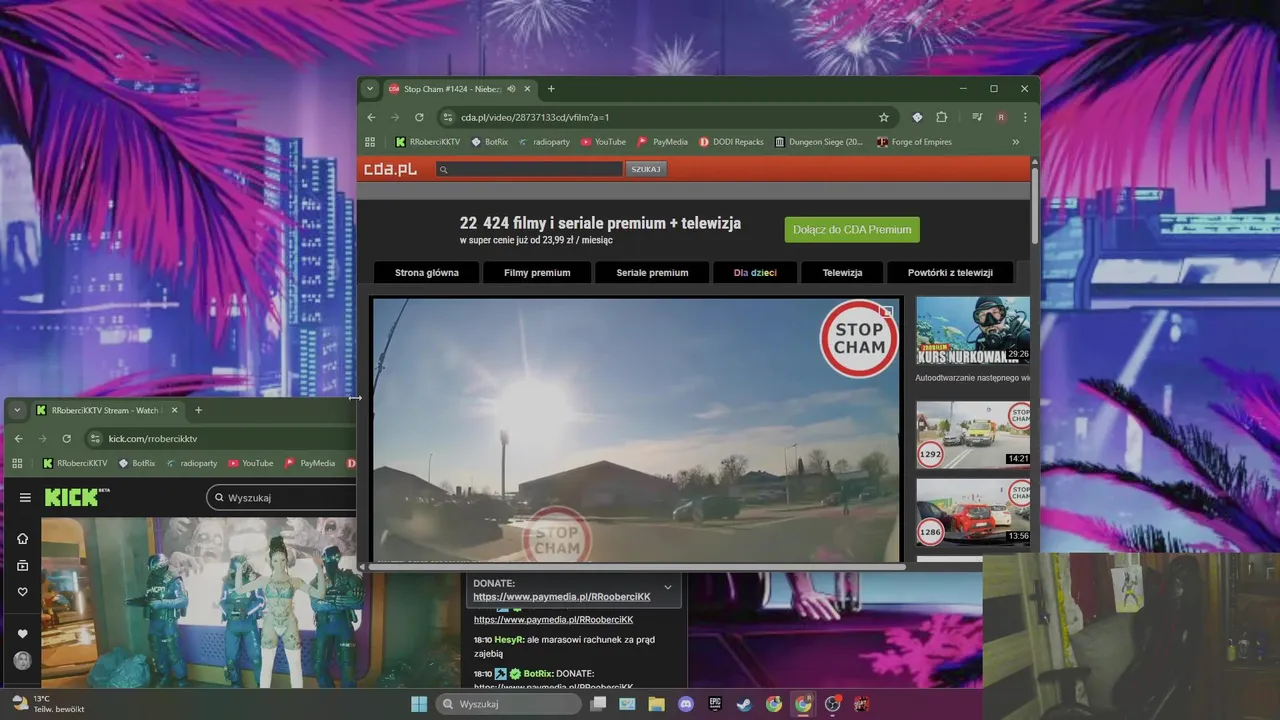Go forward in the cda.pl browser window
The width and height of the screenshot is (1280, 720).
tap(395, 117)
